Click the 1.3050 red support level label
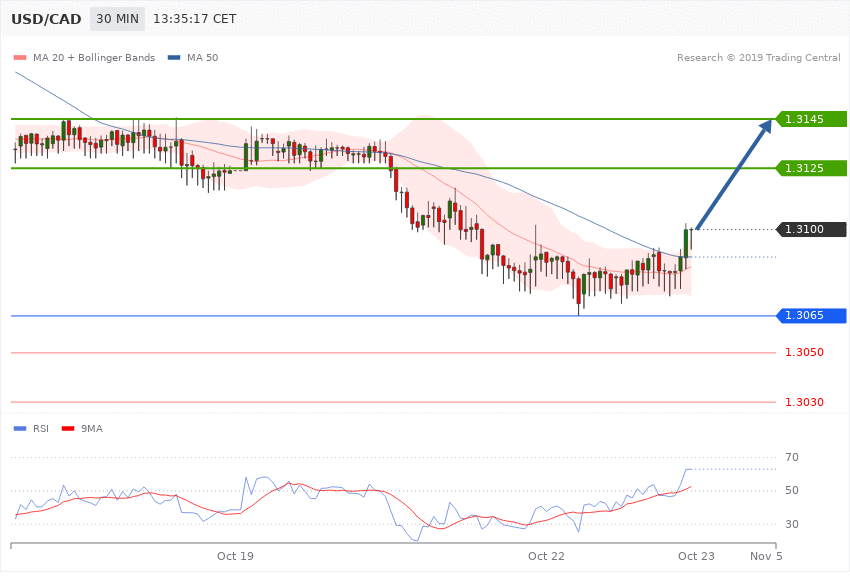The image size is (850, 576). coord(804,353)
